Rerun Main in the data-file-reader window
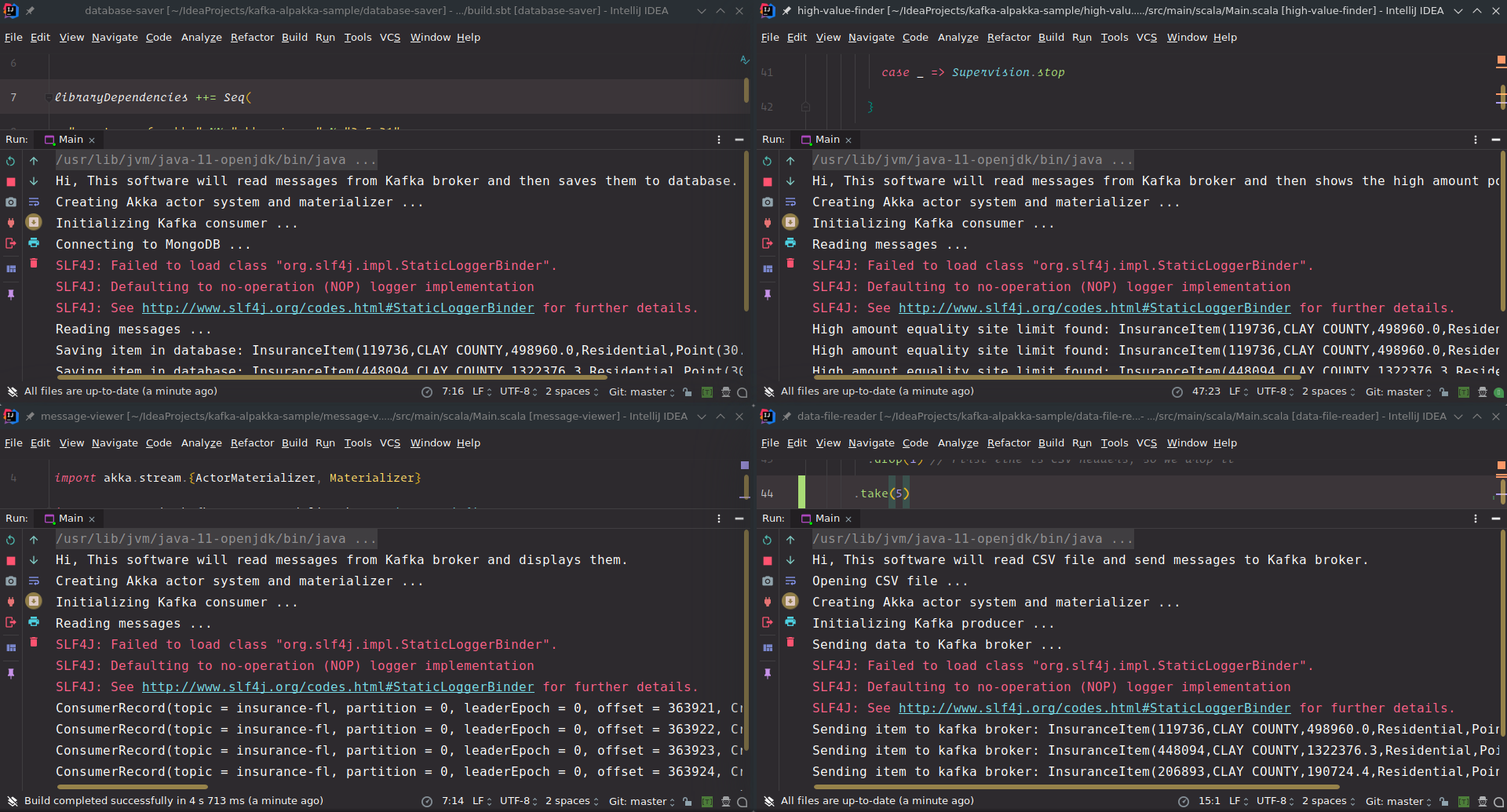Screen dimensions: 1507x812 click(x=768, y=540)
